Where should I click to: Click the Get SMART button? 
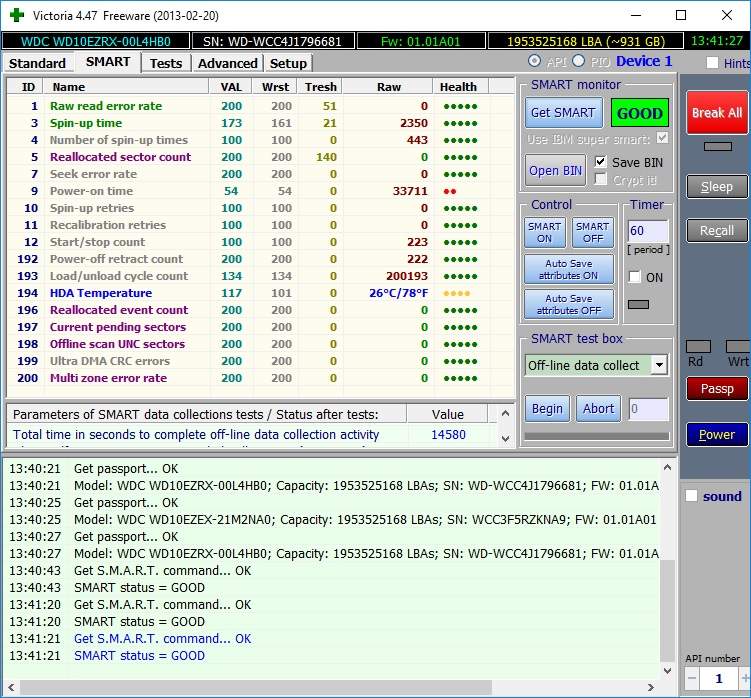tap(563, 113)
